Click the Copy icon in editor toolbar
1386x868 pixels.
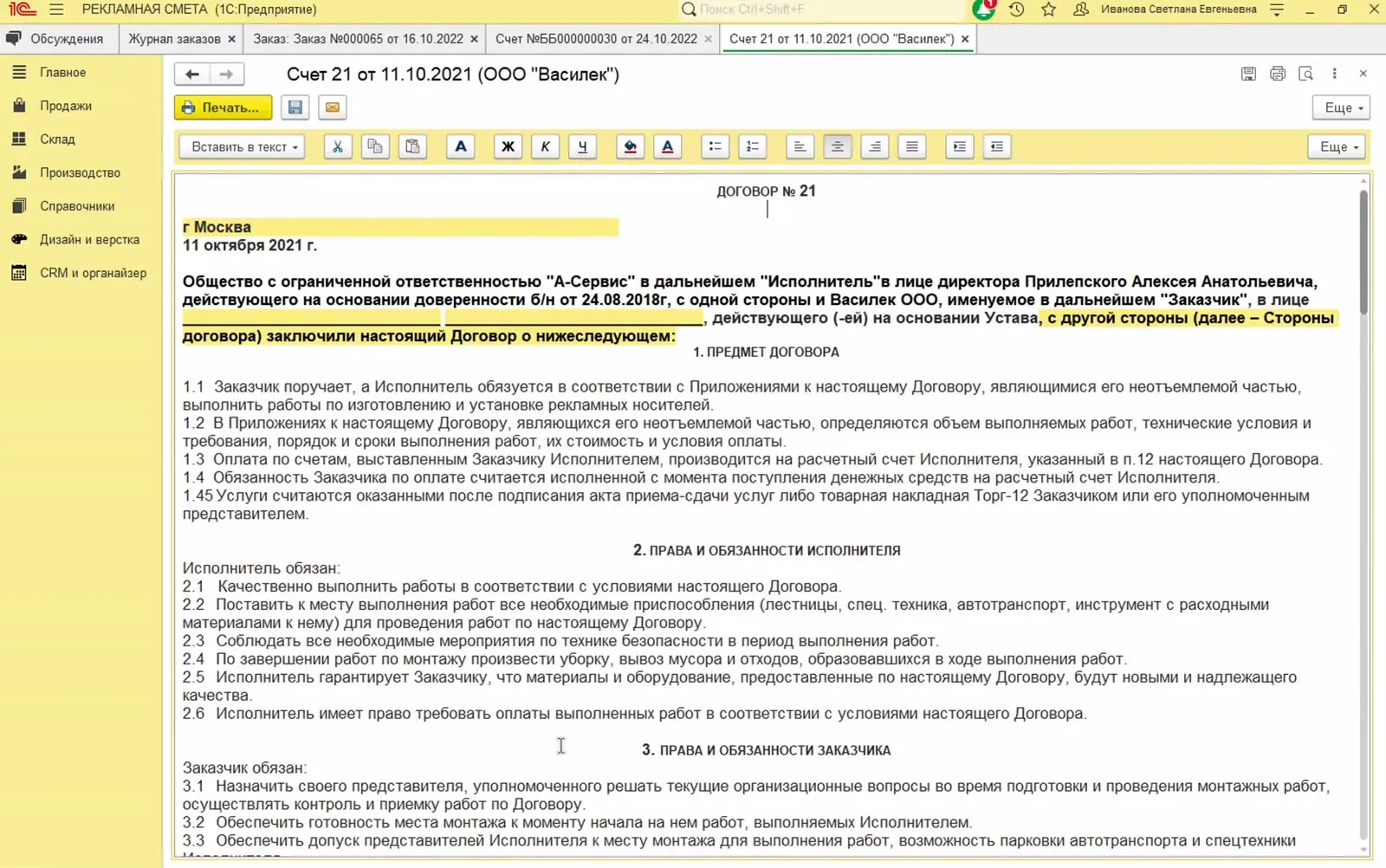[x=375, y=146]
